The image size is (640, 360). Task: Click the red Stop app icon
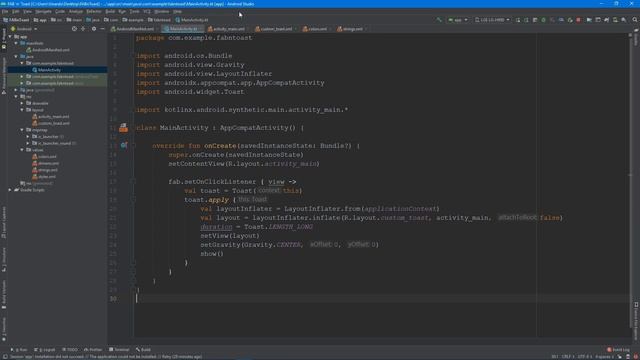[x=579, y=20]
